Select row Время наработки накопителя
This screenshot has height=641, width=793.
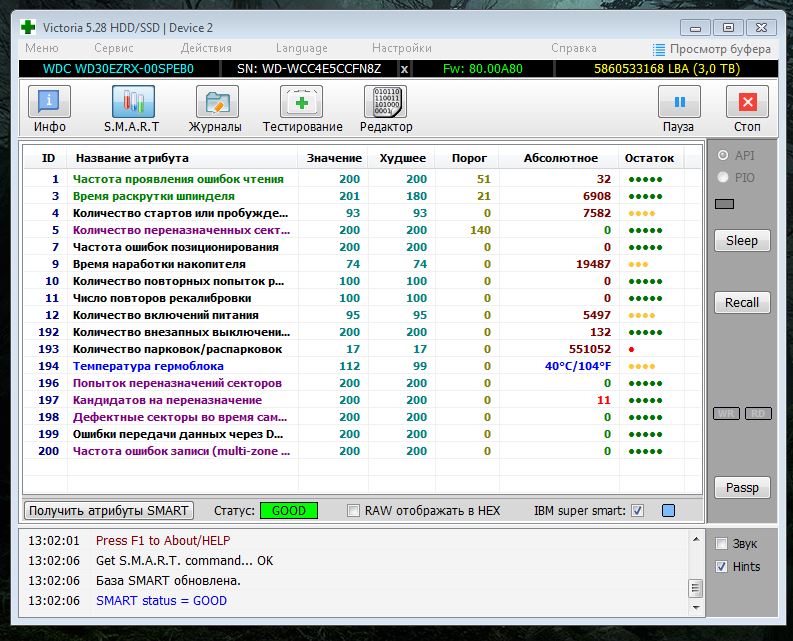(363, 264)
